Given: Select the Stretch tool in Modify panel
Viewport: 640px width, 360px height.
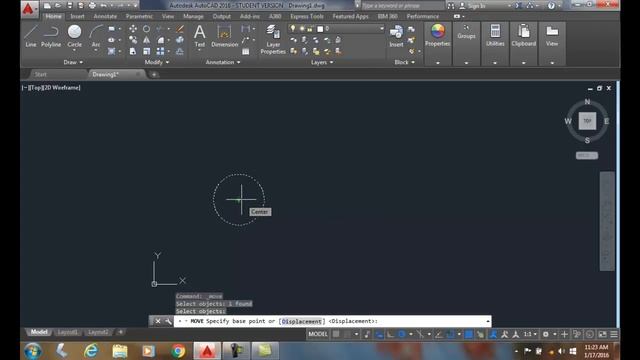Looking at the screenshot, I should coord(133,51).
